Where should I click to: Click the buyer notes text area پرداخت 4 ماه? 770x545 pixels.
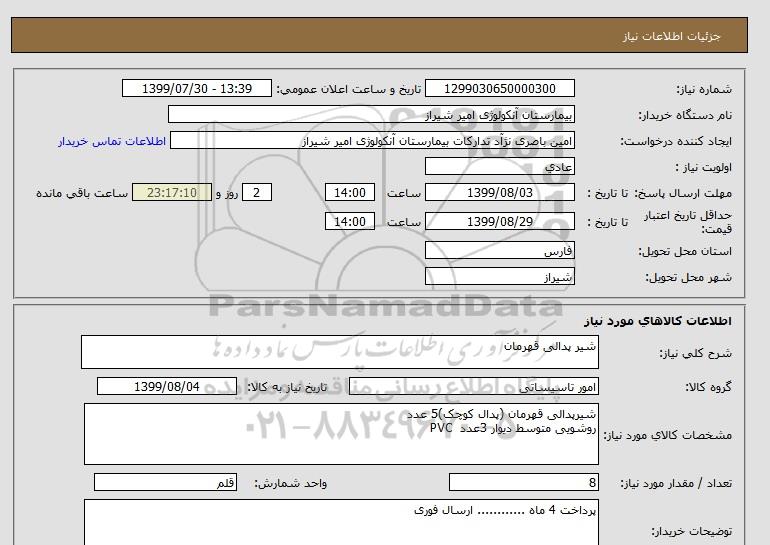(341, 522)
